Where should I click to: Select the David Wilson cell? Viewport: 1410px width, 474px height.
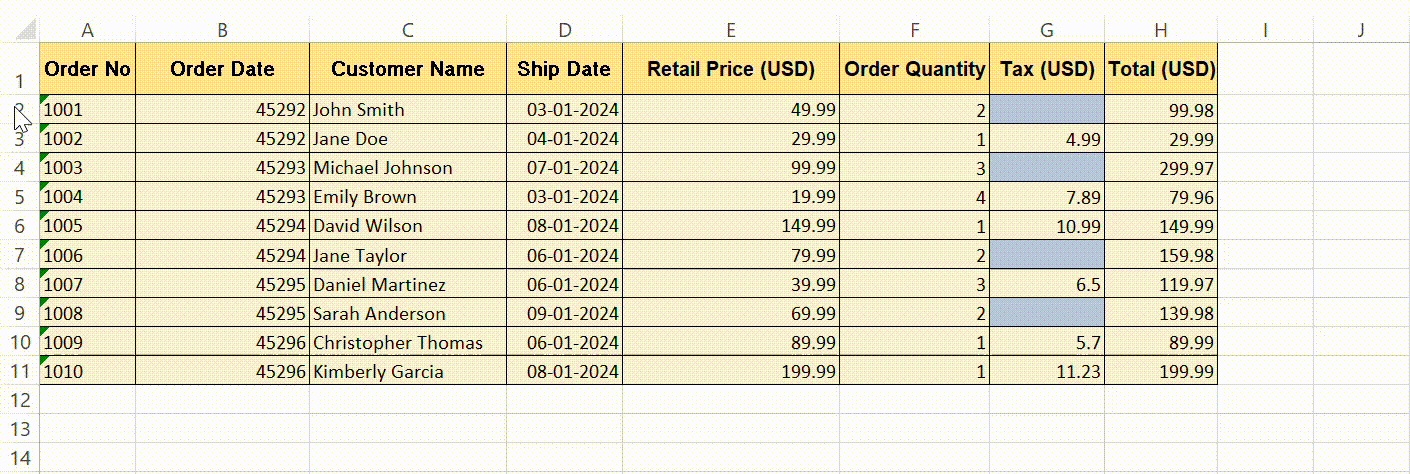[407, 226]
